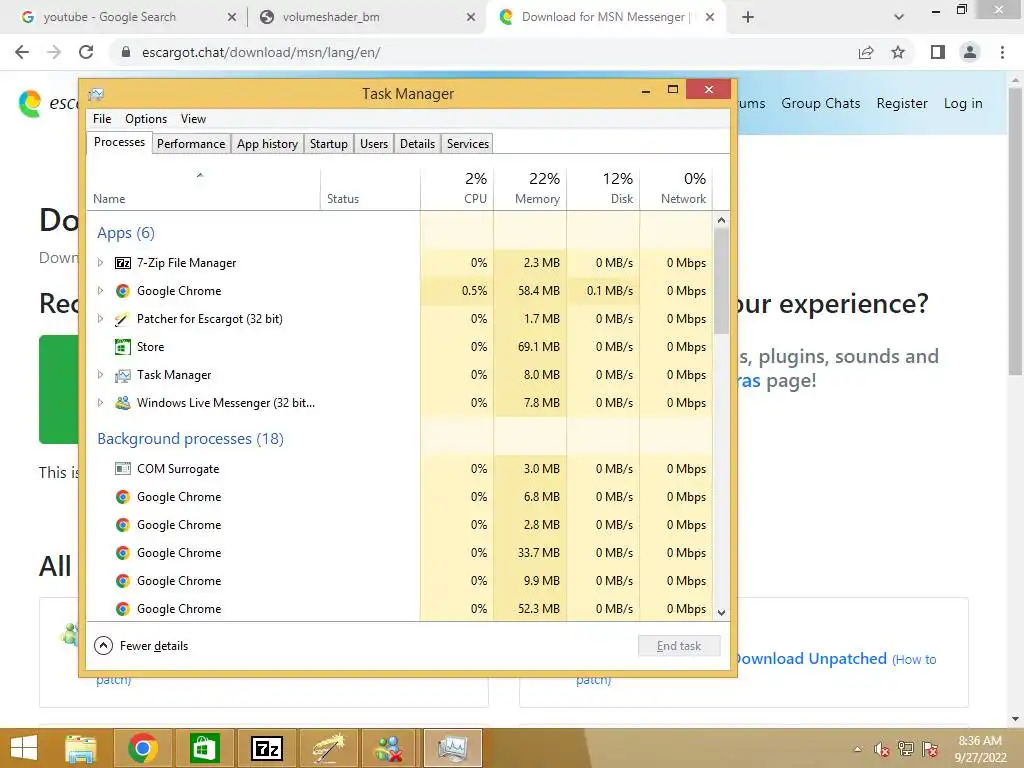1024x768 pixels.
Task: Sort processes by the CPU column
Action: (456, 187)
